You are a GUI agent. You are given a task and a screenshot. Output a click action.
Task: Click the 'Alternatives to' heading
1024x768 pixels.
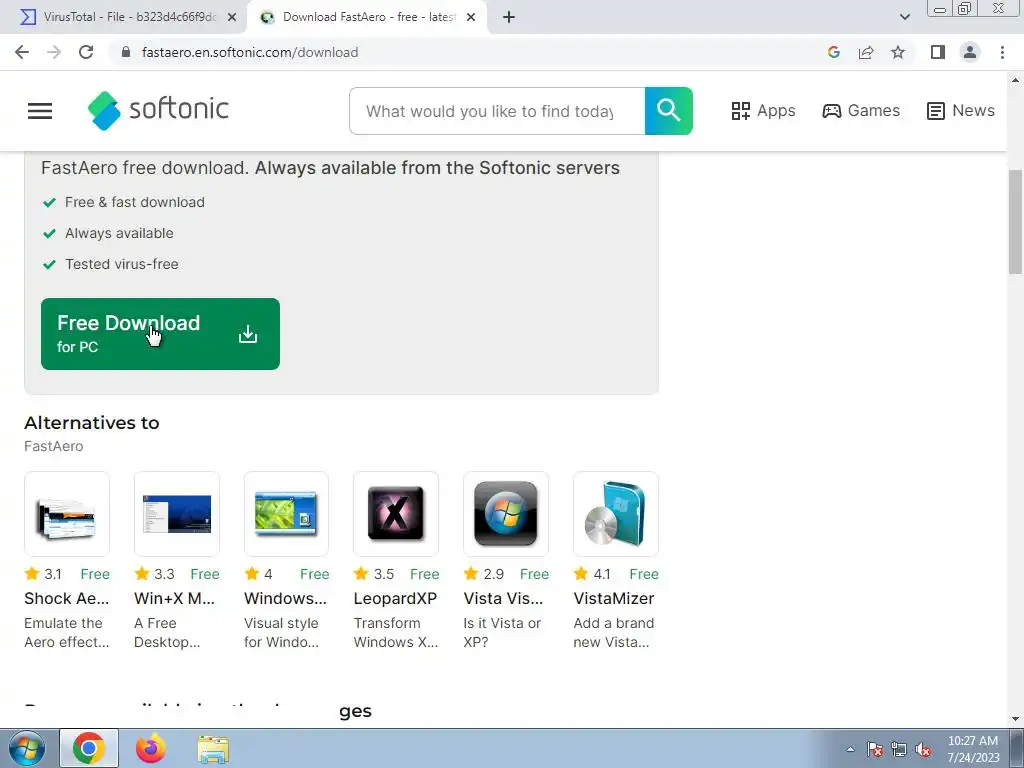coord(91,423)
